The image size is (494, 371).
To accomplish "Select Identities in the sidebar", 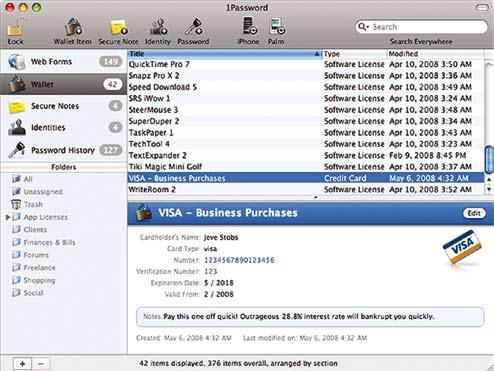I will 63,128.
